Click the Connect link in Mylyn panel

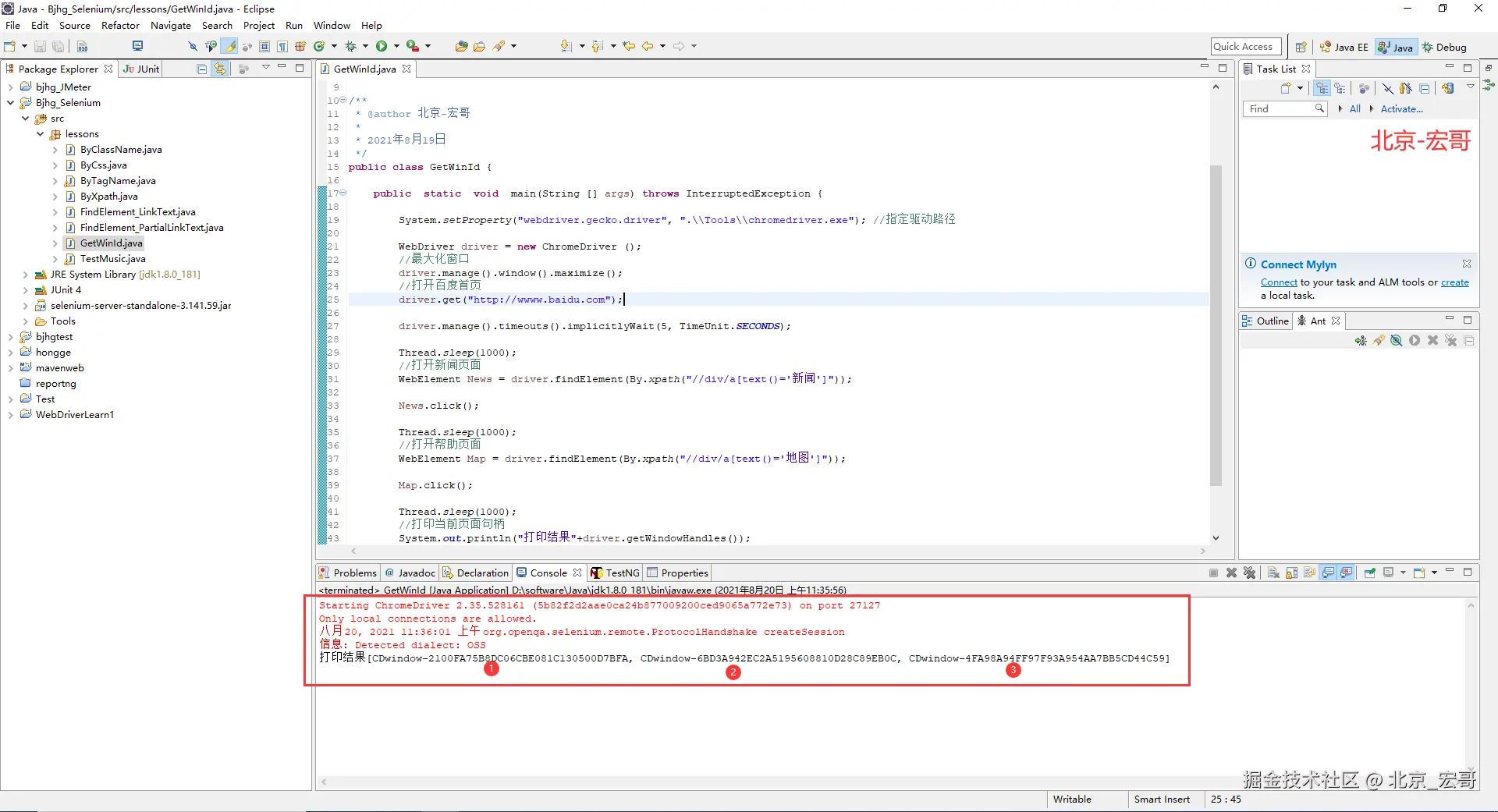click(1279, 282)
